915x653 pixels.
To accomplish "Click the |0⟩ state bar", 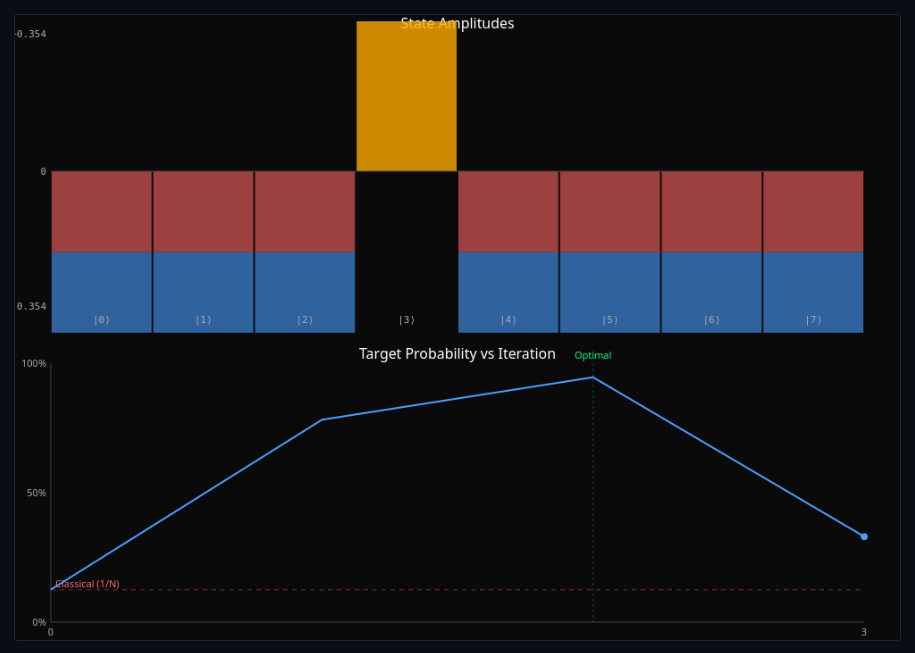I will click(101, 250).
